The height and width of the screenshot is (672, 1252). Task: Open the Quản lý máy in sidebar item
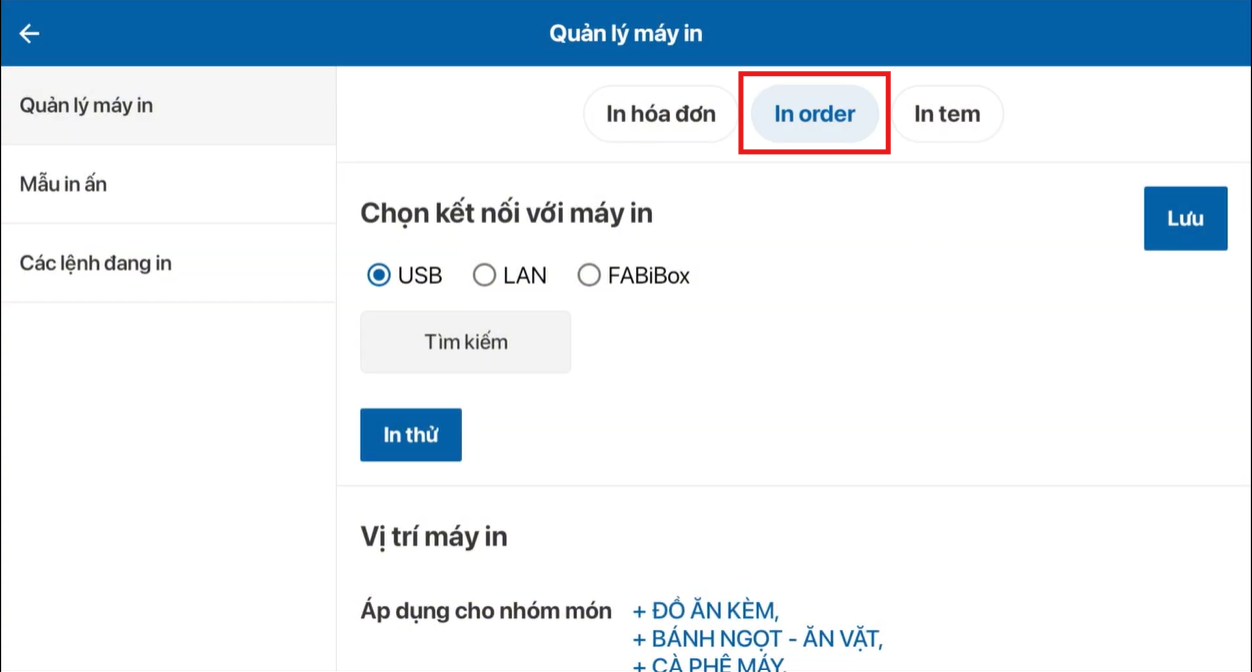pyautogui.click(x=86, y=105)
